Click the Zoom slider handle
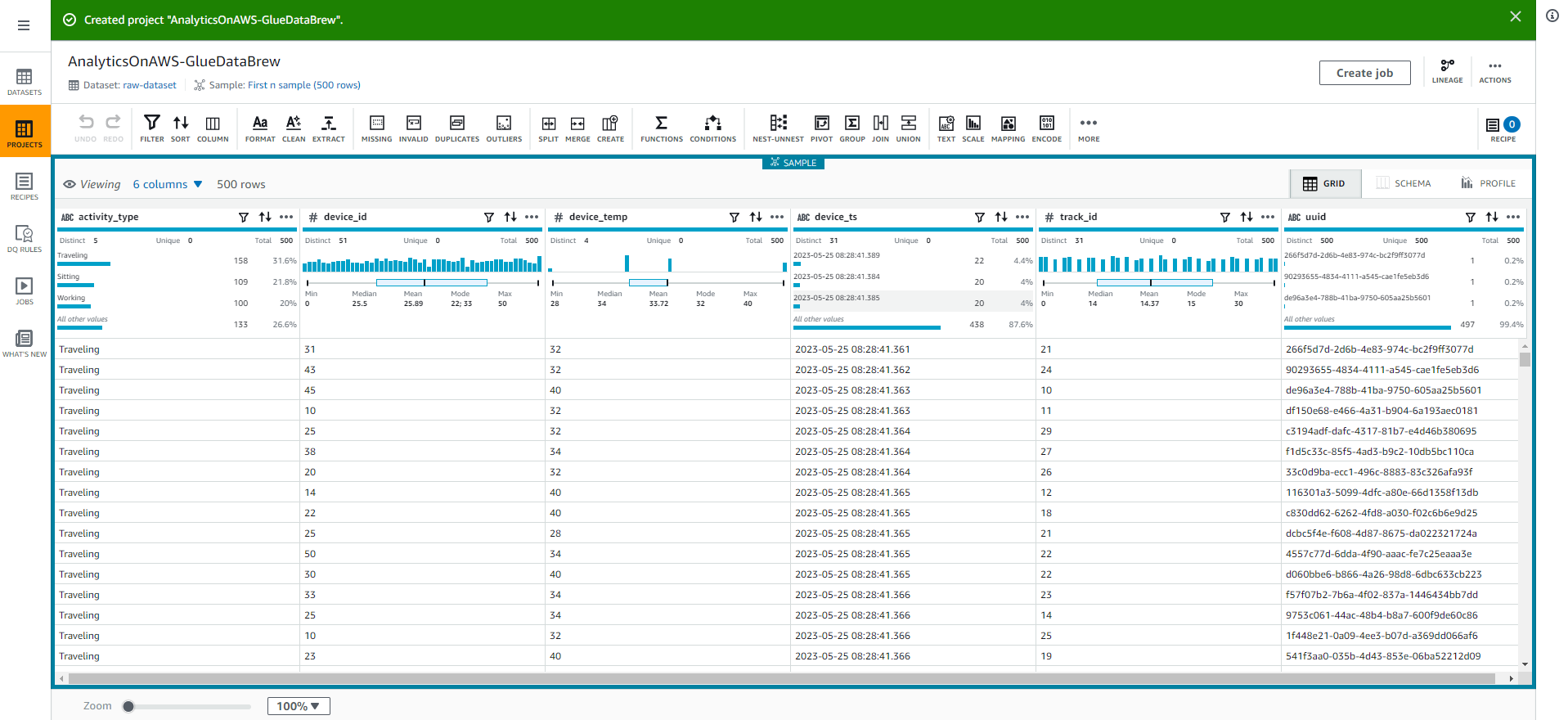 point(128,706)
